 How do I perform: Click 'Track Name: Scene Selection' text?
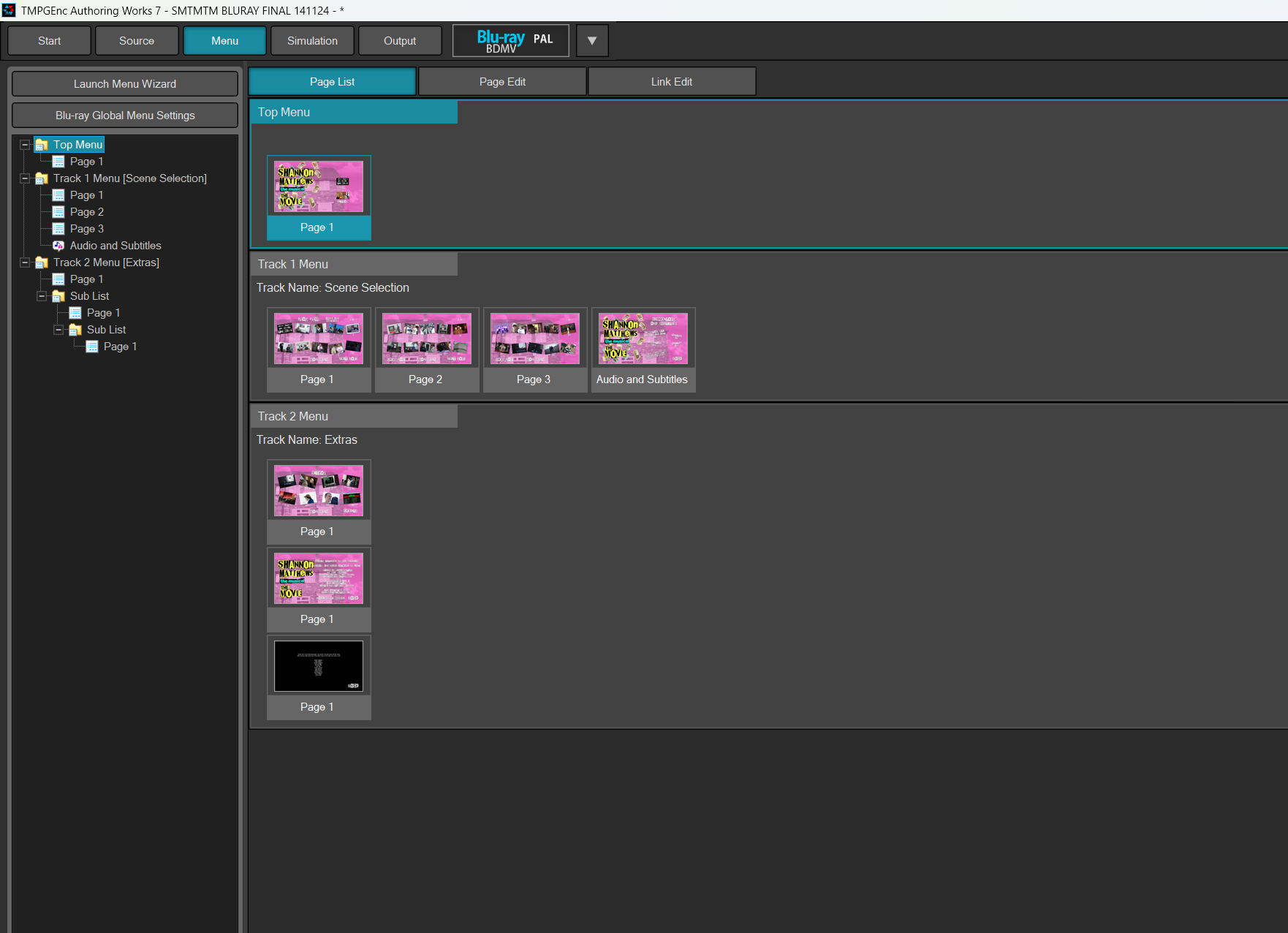pos(333,288)
